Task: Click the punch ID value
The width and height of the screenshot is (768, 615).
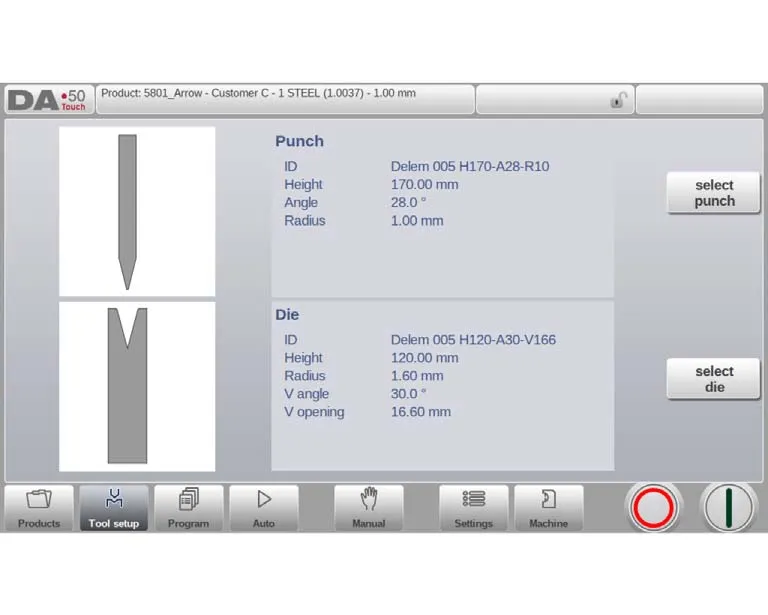Action: tap(469, 166)
